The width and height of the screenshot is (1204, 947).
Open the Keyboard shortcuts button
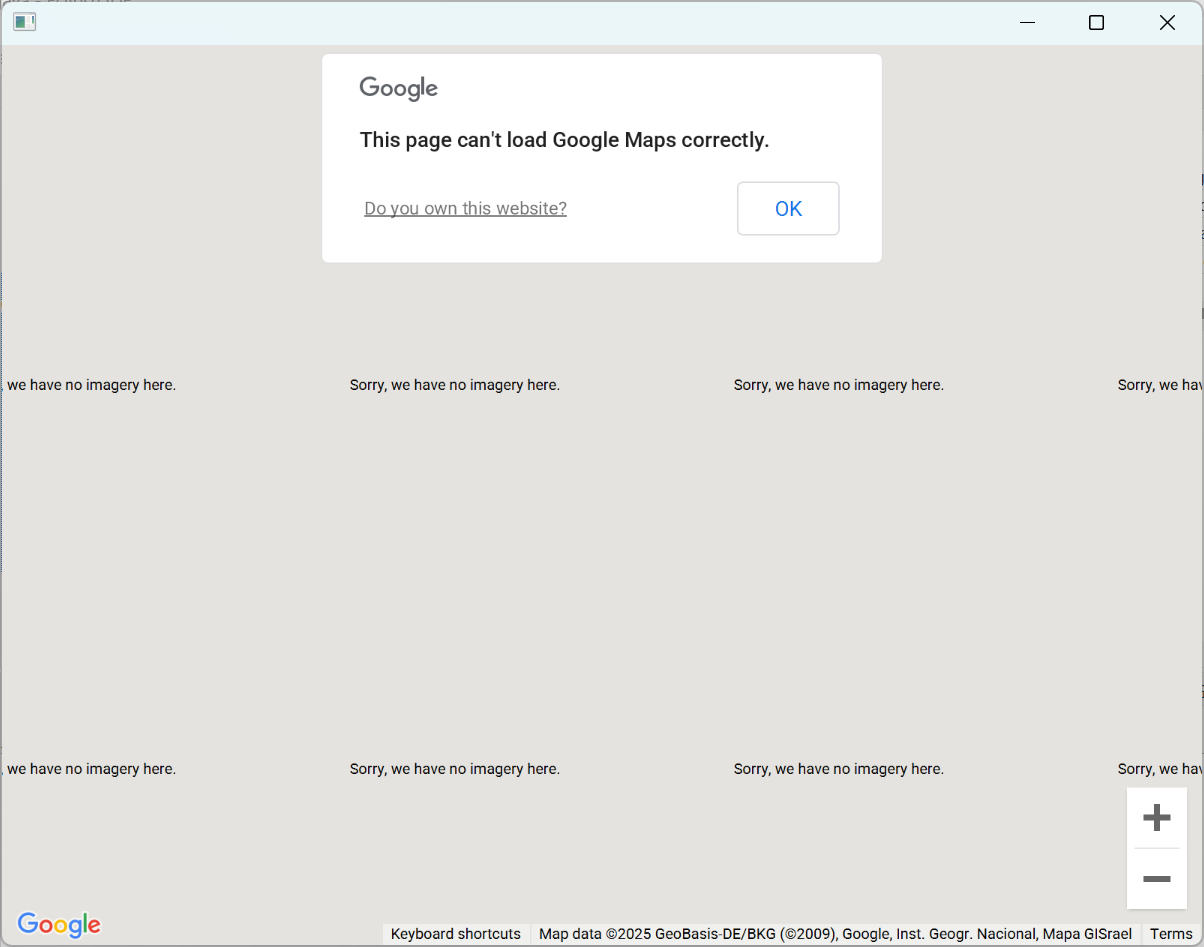[455, 934]
